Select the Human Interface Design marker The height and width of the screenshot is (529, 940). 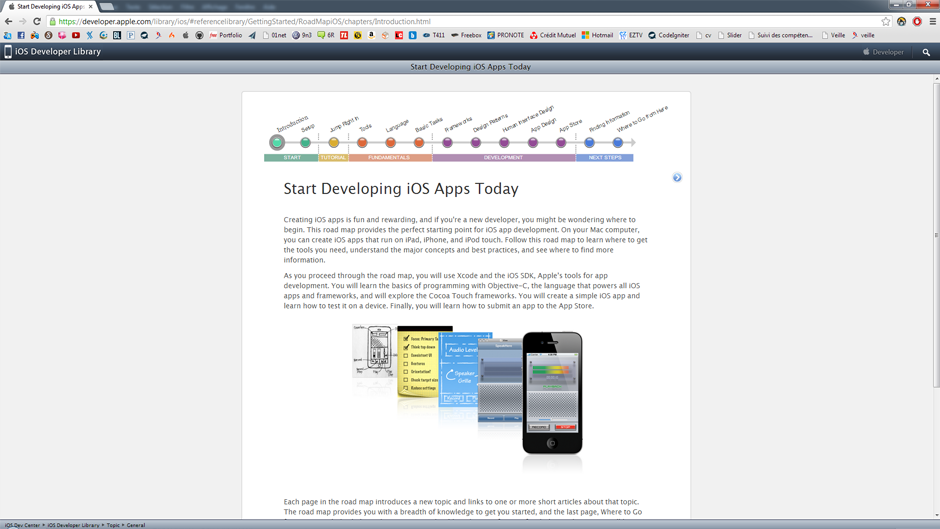(504, 143)
